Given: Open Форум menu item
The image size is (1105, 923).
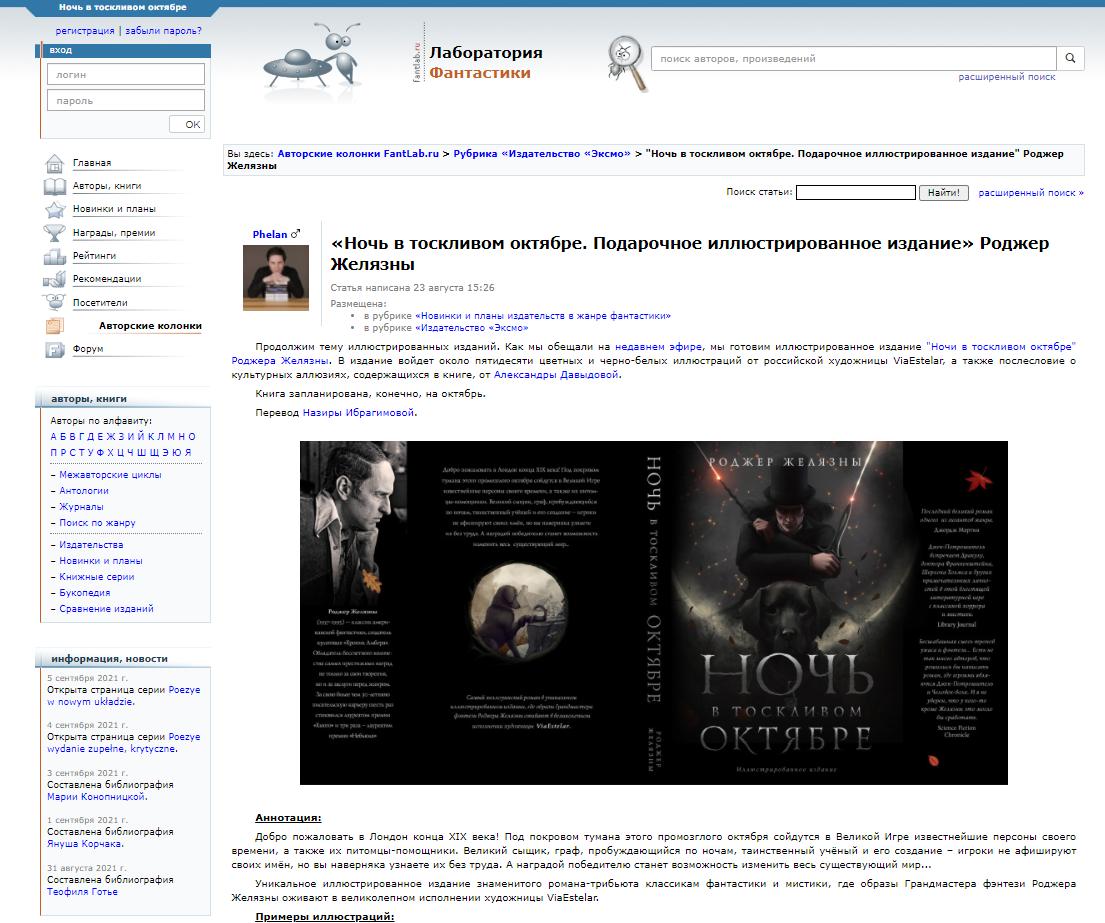Looking at the screenshot, I should click(x=88, y=349).
